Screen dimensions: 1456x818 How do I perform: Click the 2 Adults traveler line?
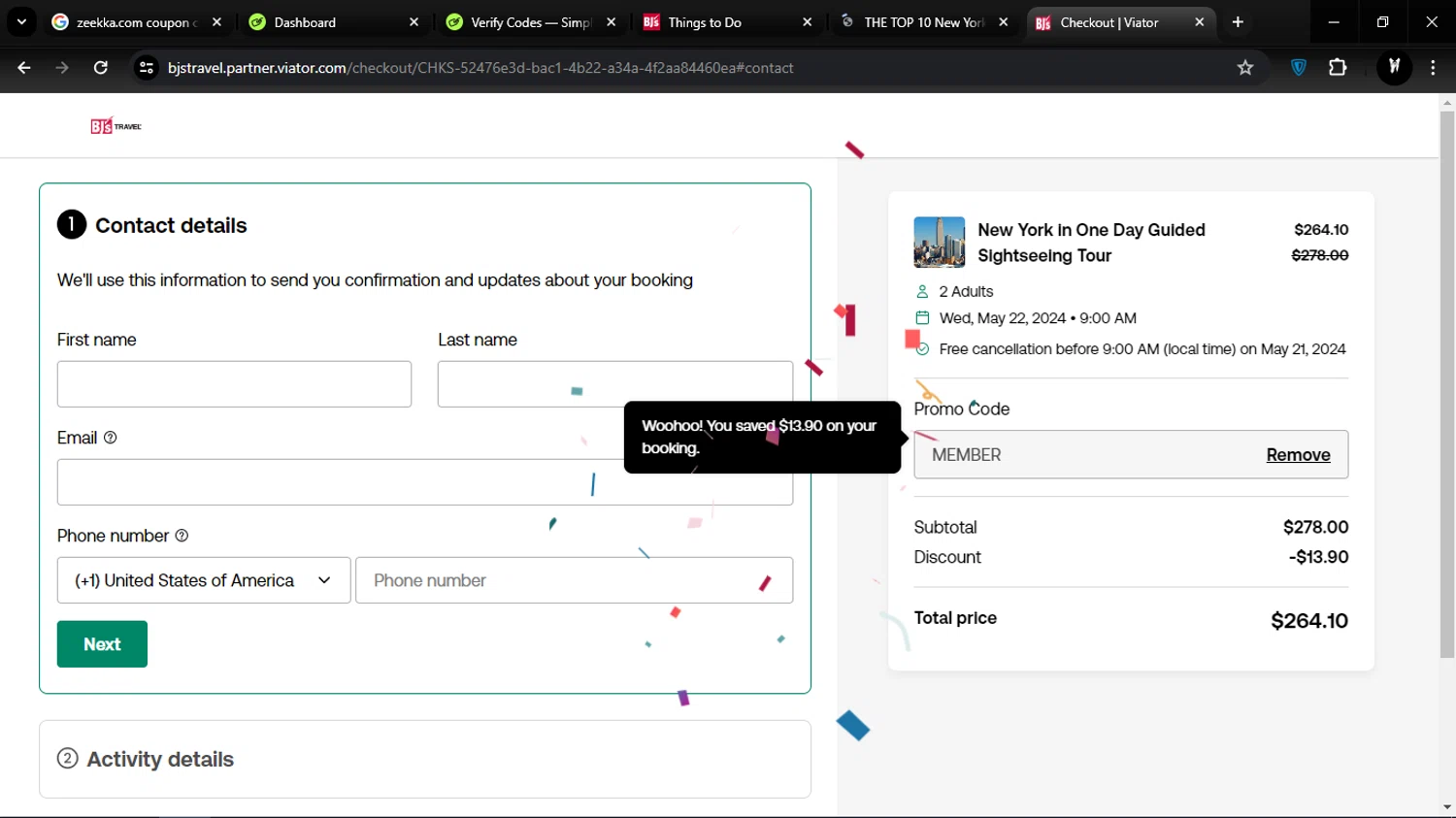966,291
